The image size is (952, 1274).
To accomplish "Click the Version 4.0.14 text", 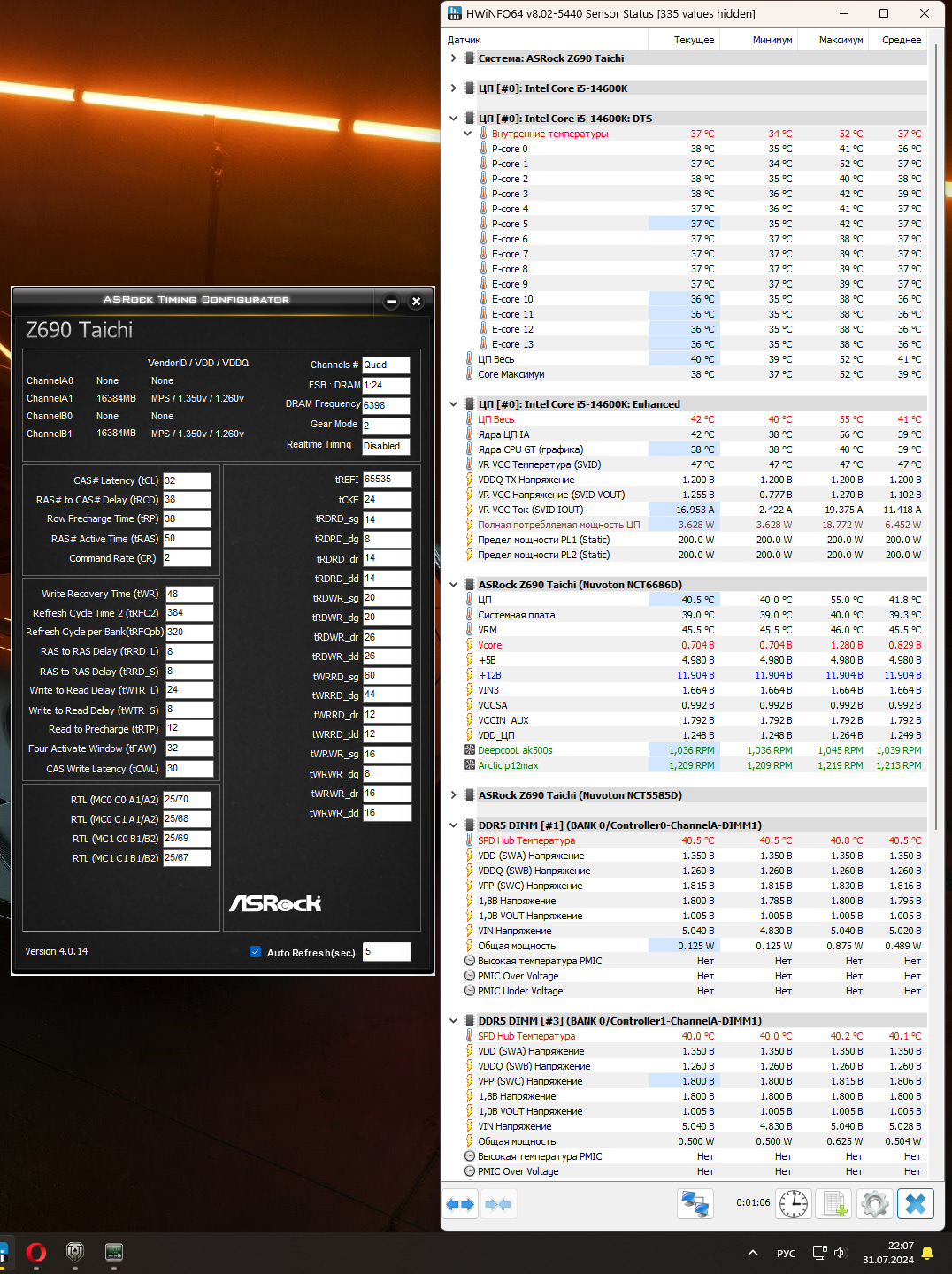I will coord(57,951).
